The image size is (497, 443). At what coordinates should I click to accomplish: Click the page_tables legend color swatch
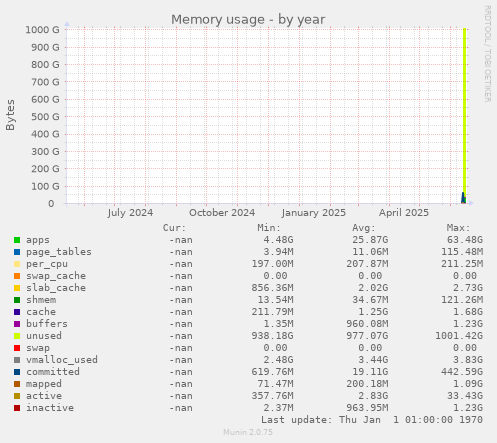(17, 252)
